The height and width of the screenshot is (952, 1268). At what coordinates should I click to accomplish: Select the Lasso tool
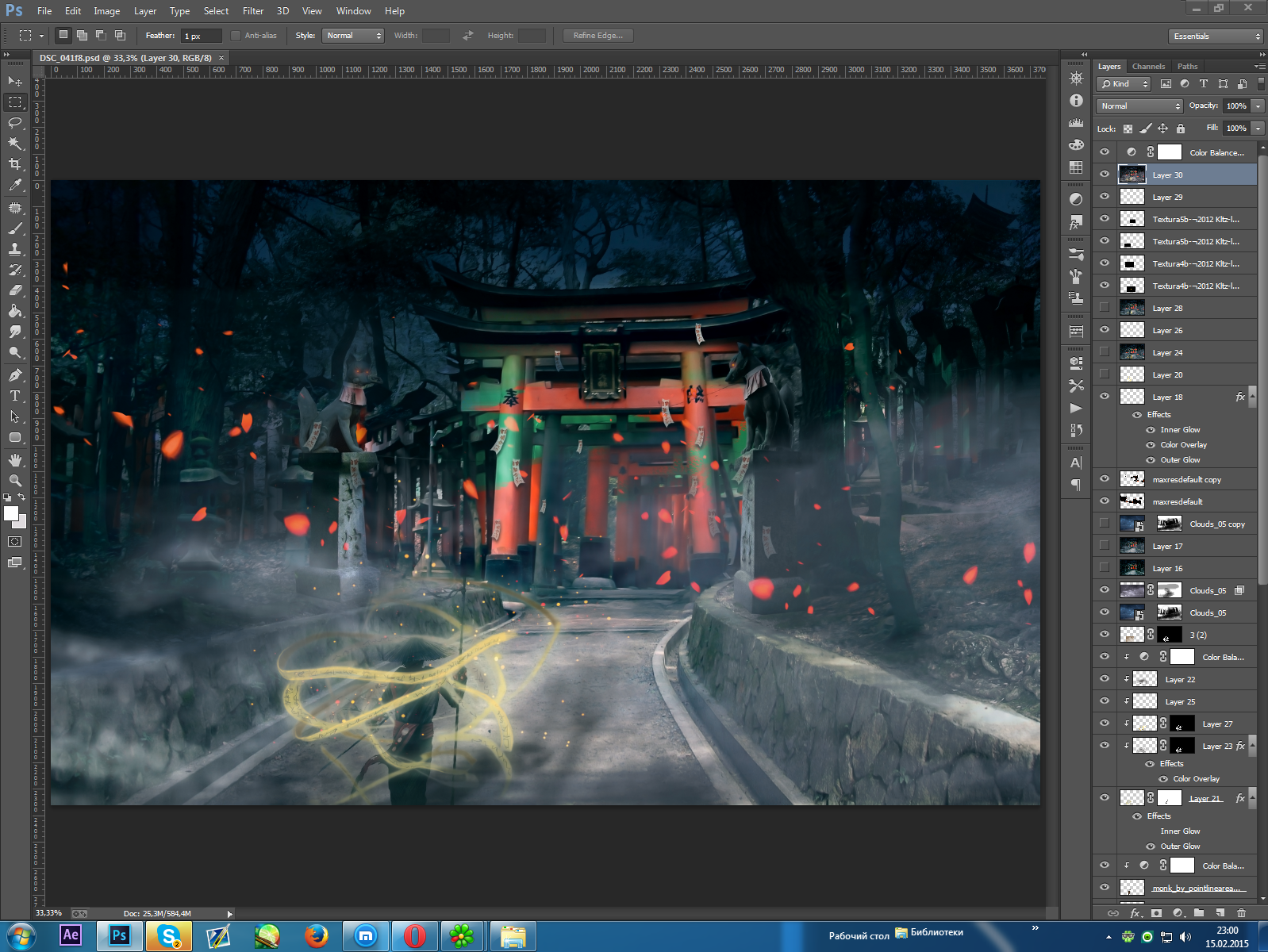point(15,122)
